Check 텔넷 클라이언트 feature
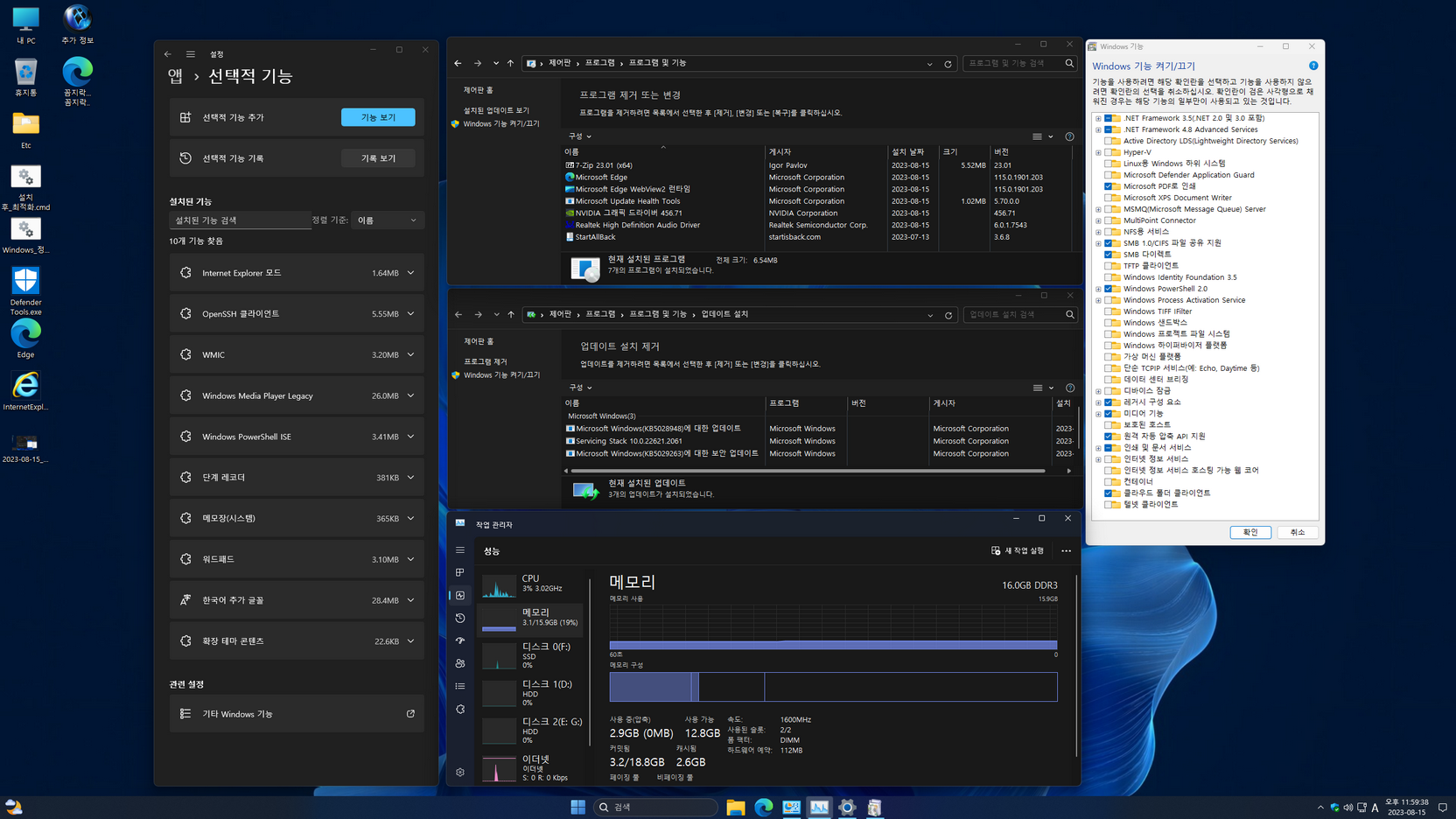Viewport: 1456px width, 819px height. (x=1108, y=505)
